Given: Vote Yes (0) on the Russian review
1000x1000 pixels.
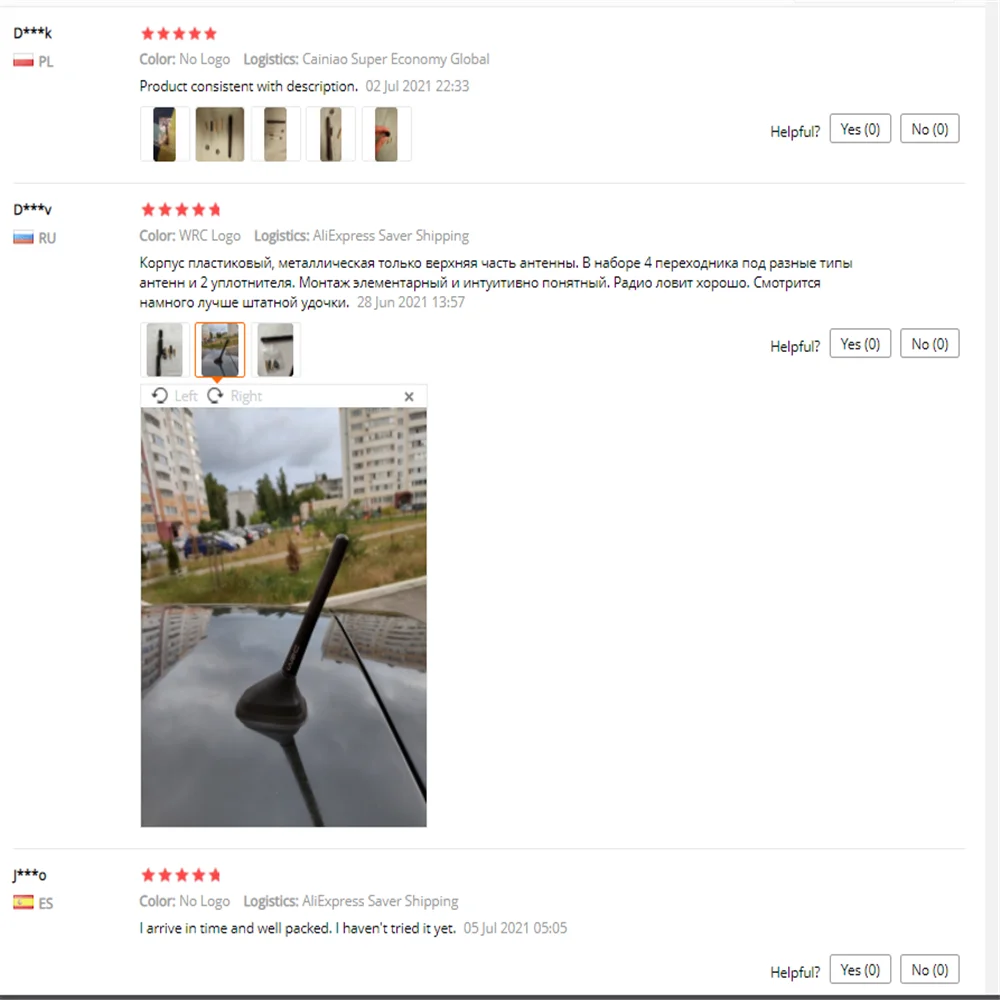Looking at the screenshot, I should point(860,344).
